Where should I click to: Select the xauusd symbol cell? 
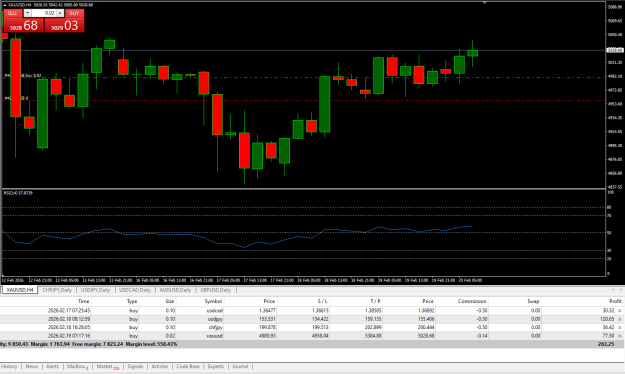pos(214,336)
